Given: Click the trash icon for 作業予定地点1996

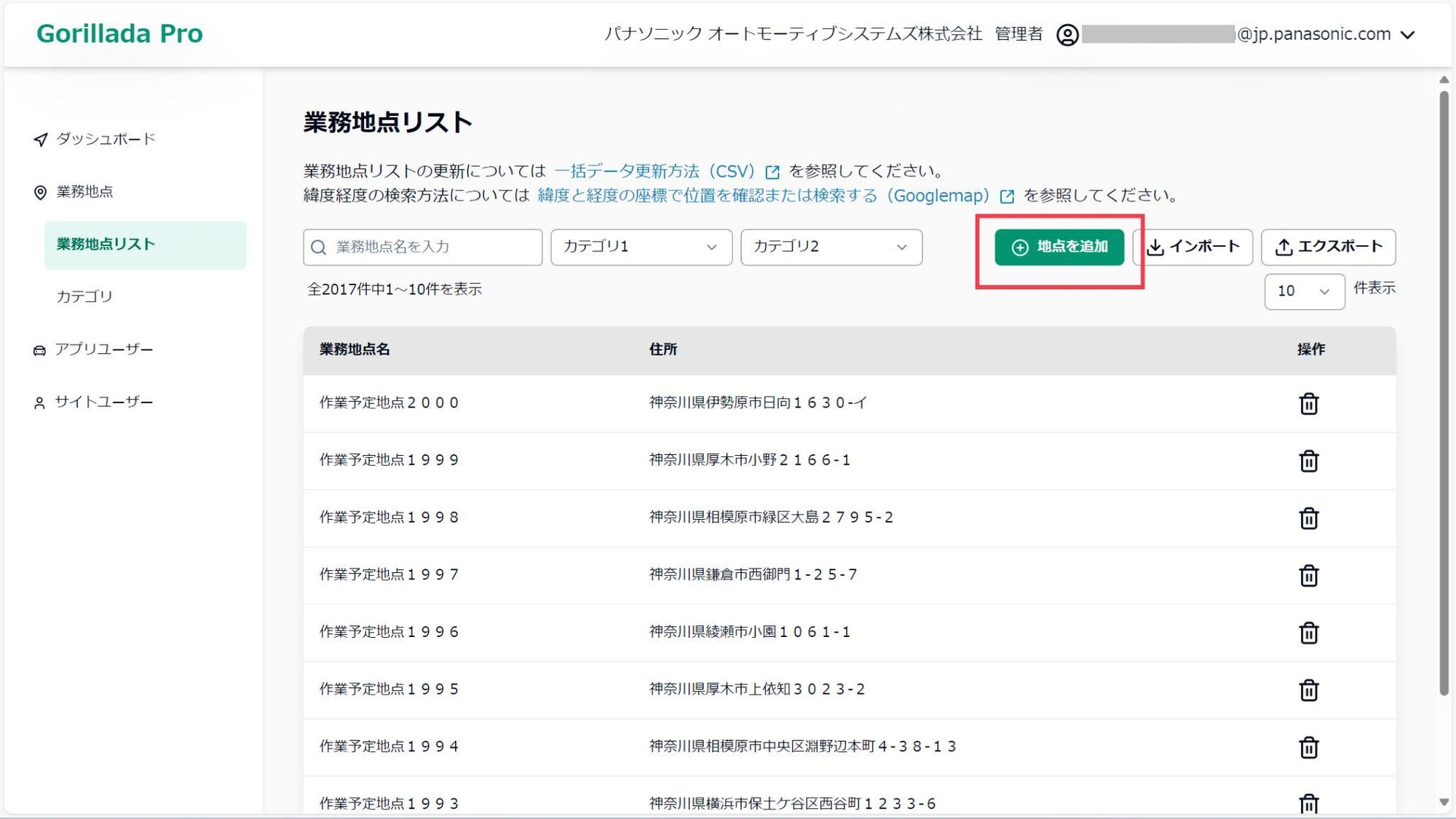Looking at the screenshot, I should 1308,633.
